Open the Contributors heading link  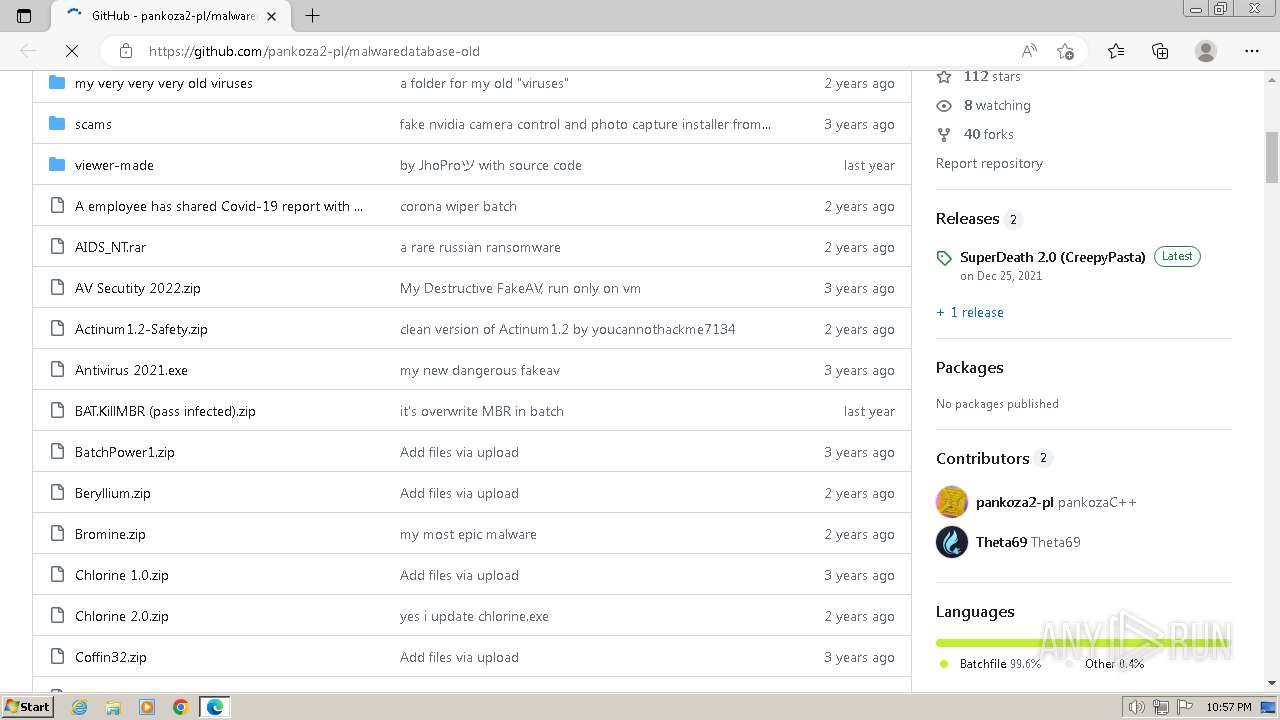click(983, 458)
